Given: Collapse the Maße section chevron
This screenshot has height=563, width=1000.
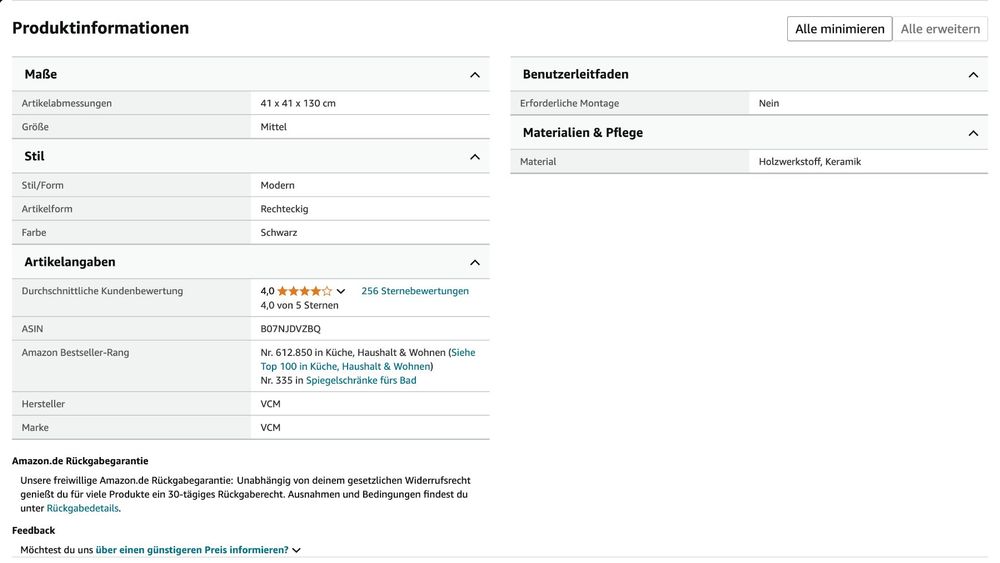Looking at the screenshot, I should [x=474, y=75].
